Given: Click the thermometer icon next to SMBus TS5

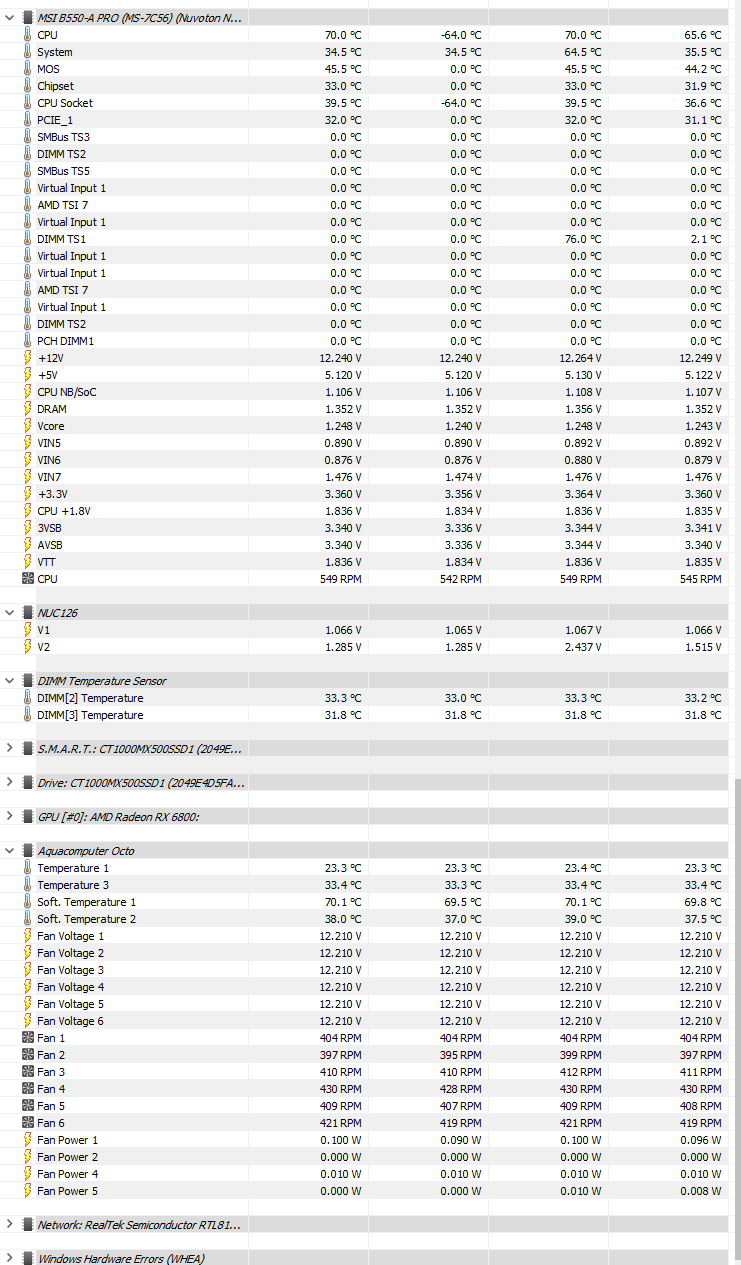Looking at the screenshot, I should 28,171.
